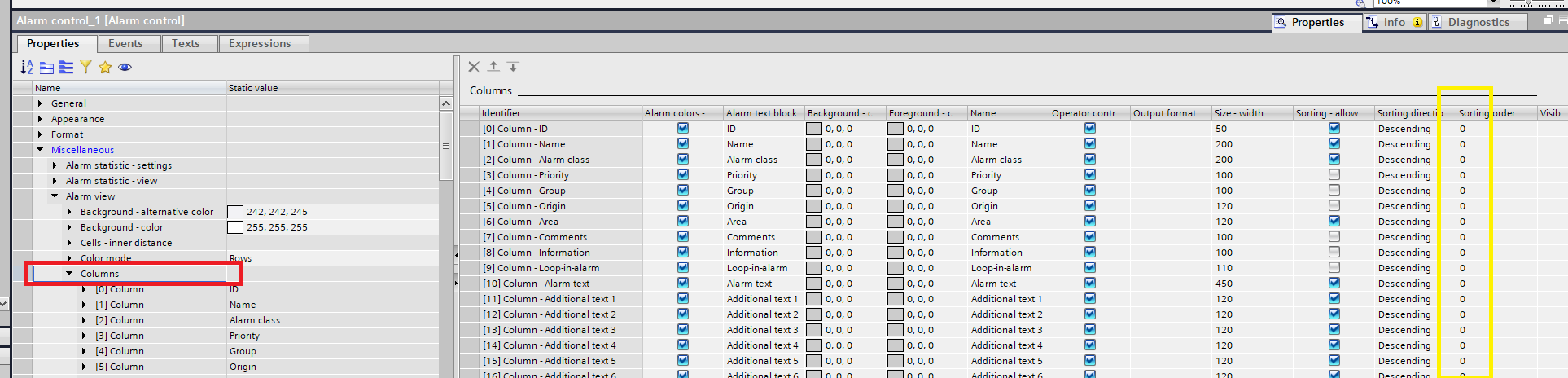
Task: Click the expand-all rows icon
Action: point(66,68)
